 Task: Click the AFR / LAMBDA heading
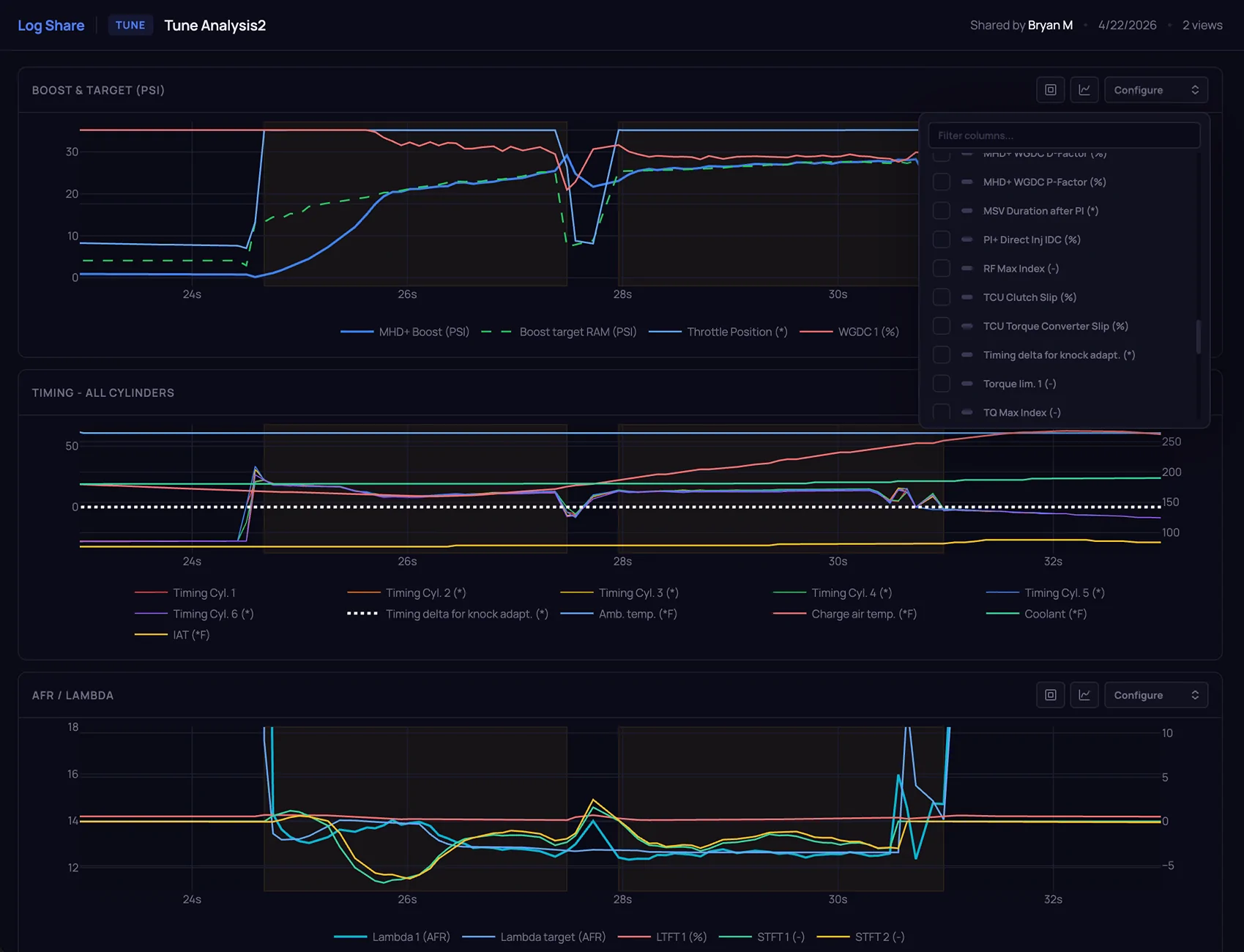[72, 695]
